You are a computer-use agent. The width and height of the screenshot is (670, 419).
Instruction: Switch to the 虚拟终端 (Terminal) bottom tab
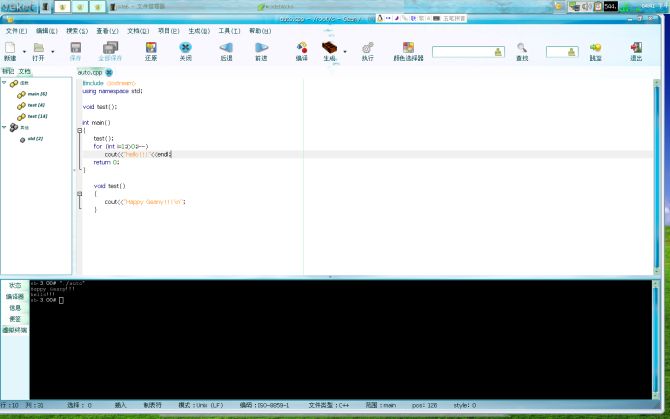[15, 330]
